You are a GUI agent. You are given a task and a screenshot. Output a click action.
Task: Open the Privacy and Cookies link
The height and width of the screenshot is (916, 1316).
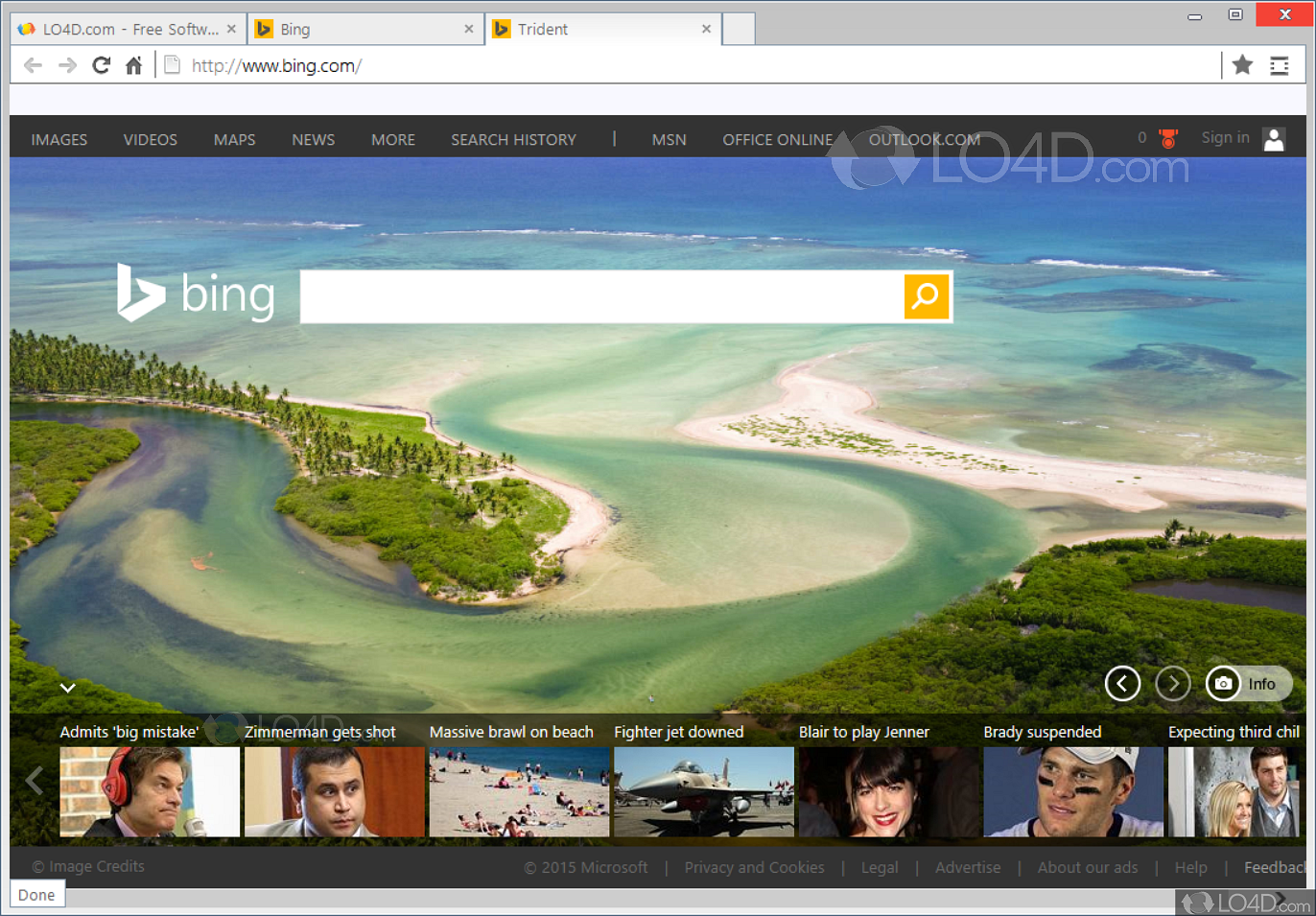tap(754, 867)
